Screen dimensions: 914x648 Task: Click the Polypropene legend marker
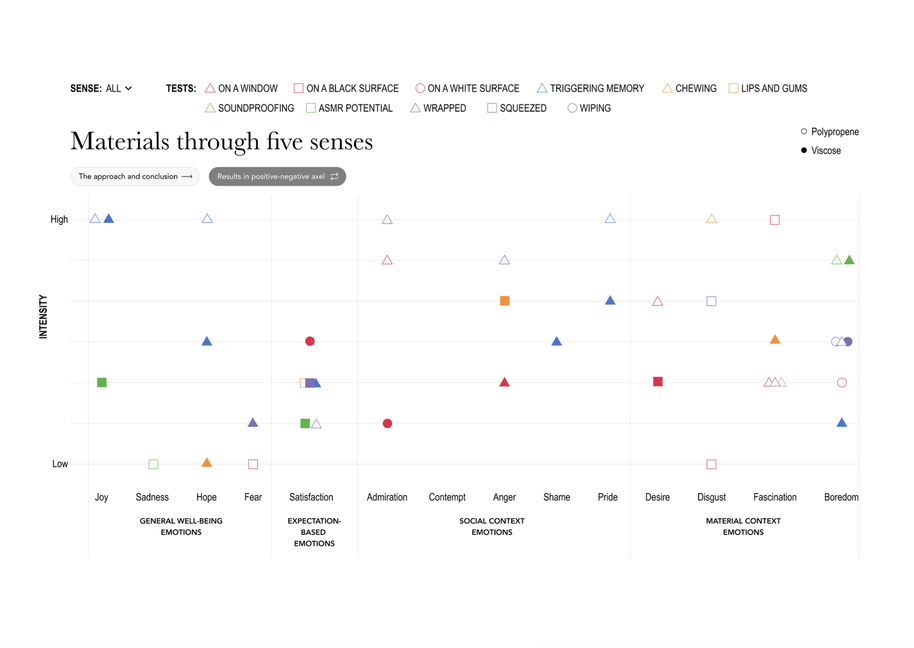(x=804, y=132)
